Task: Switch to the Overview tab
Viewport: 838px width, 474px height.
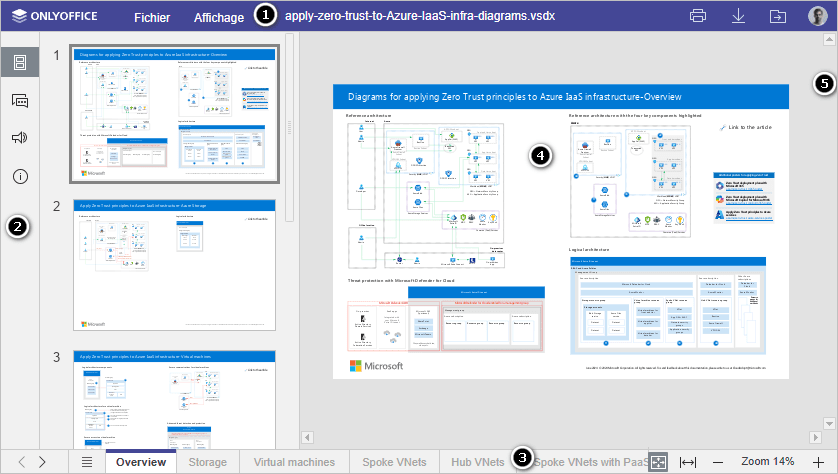Action: pos(141,462)
